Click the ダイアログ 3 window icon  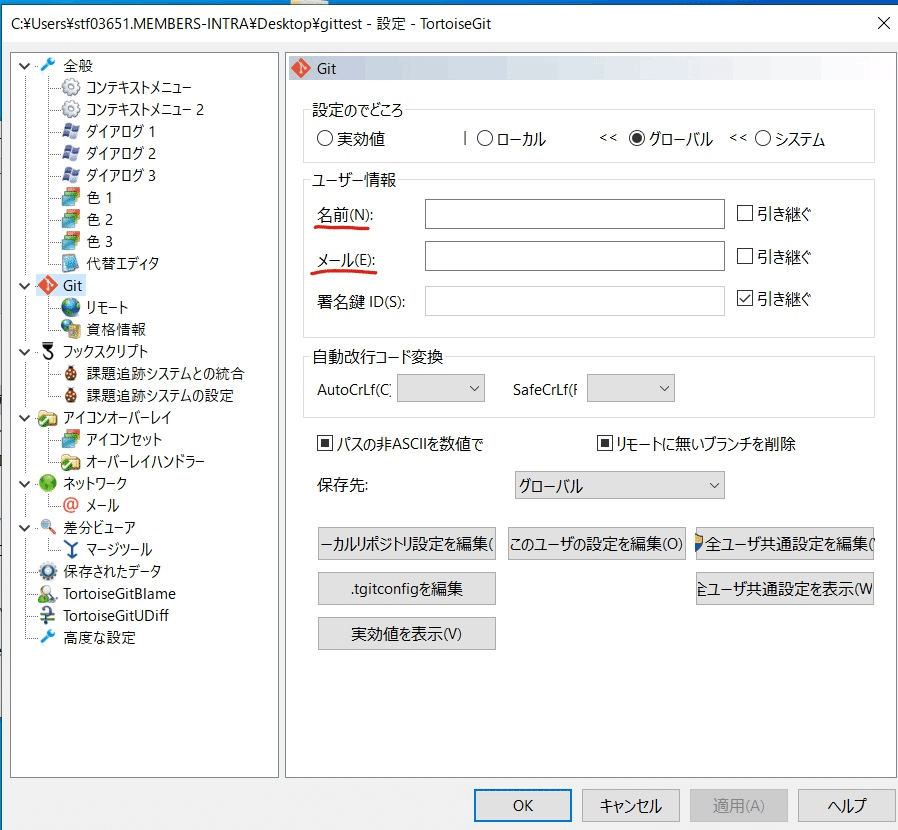[70, 175]
